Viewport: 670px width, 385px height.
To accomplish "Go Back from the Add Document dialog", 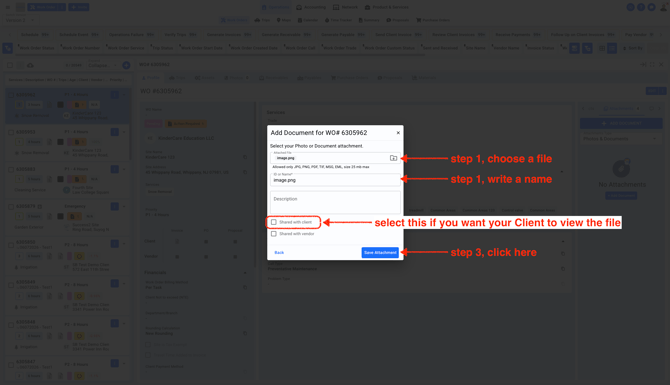I will (279, 253).
